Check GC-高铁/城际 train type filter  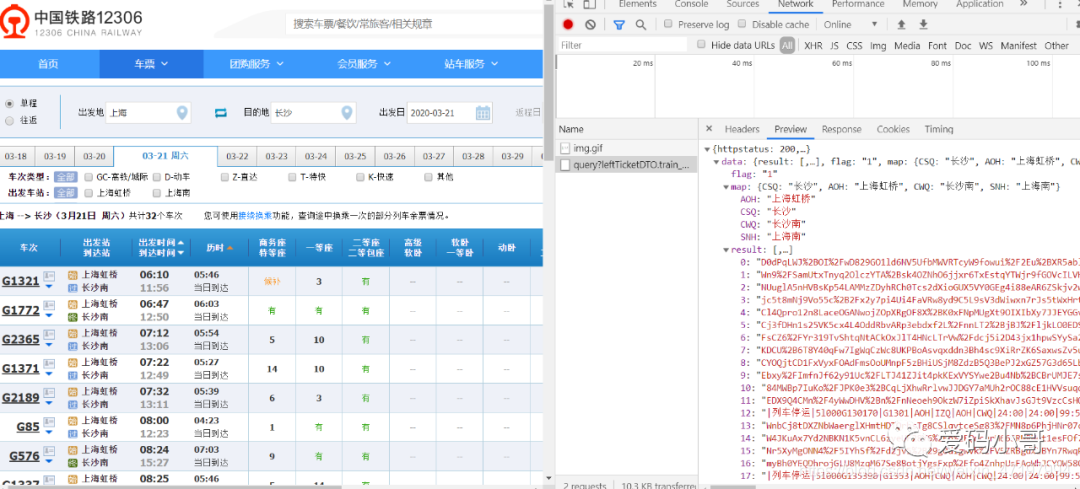click(88, 177)
